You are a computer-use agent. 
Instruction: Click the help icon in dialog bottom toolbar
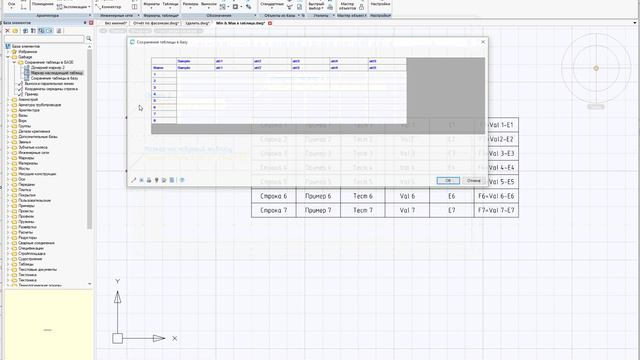pos(182,180)
